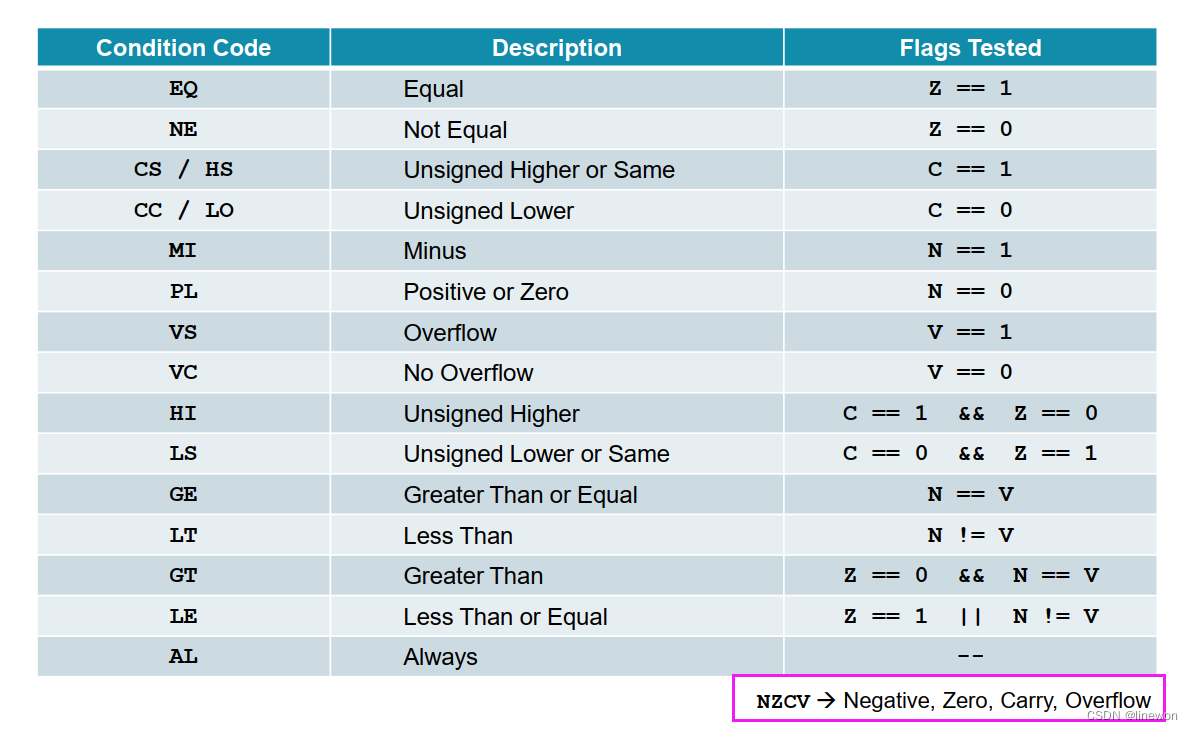The height and width of the screenshot is (730, 1193).
Task: Click the Unsigned Lower description
Action: (488, 211)
